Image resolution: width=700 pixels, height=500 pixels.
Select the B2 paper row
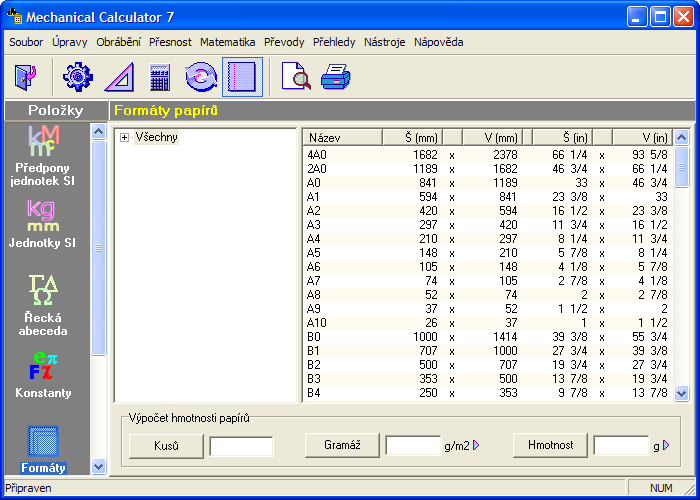pos(488,365)
